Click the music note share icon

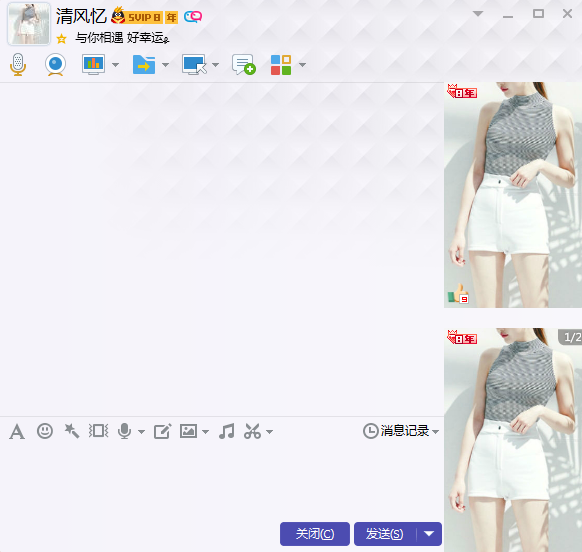[227, 431]
